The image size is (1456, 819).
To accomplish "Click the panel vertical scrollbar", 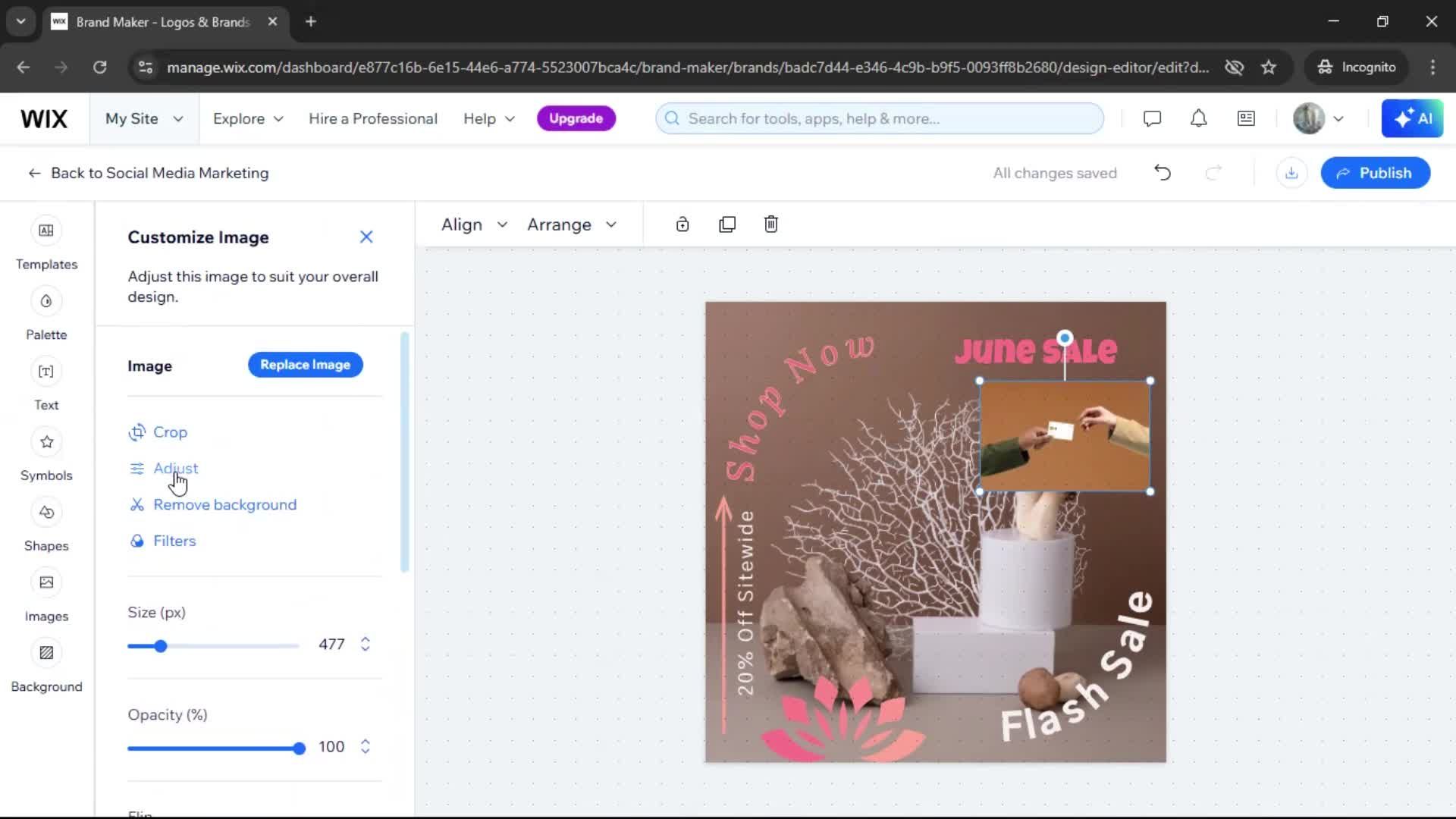I will (404, 452).
